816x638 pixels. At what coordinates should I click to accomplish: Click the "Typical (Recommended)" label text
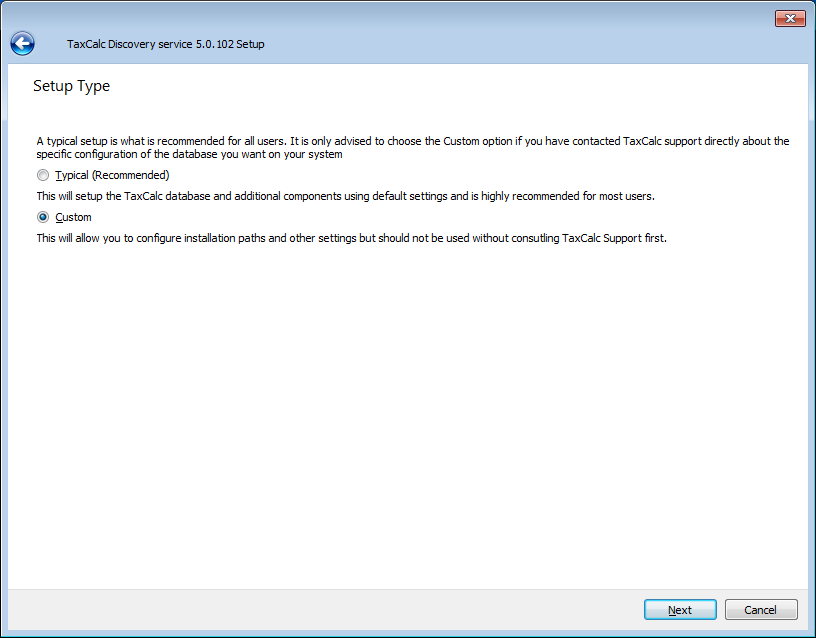112,175
